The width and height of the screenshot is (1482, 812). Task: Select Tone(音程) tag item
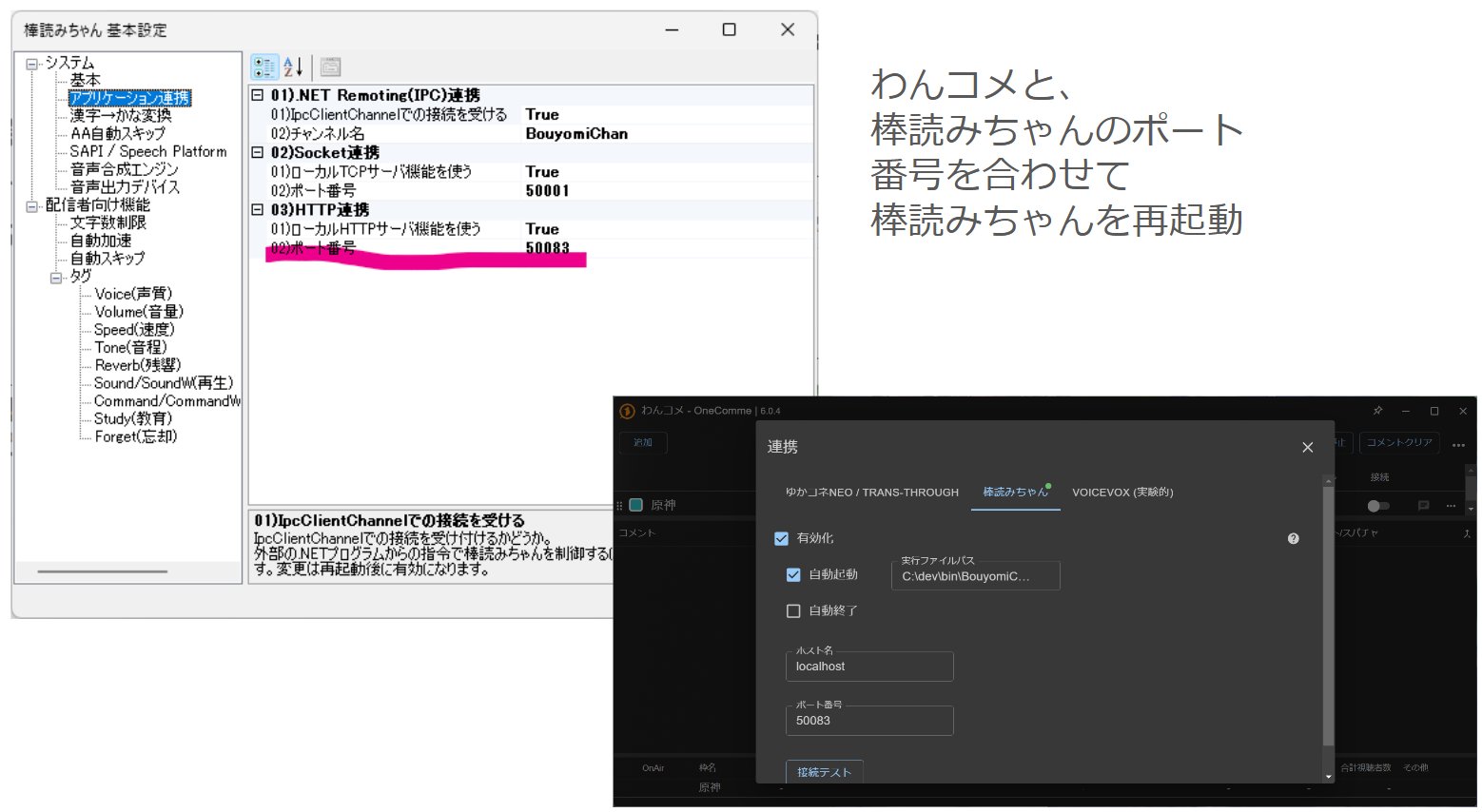point(130,348)
